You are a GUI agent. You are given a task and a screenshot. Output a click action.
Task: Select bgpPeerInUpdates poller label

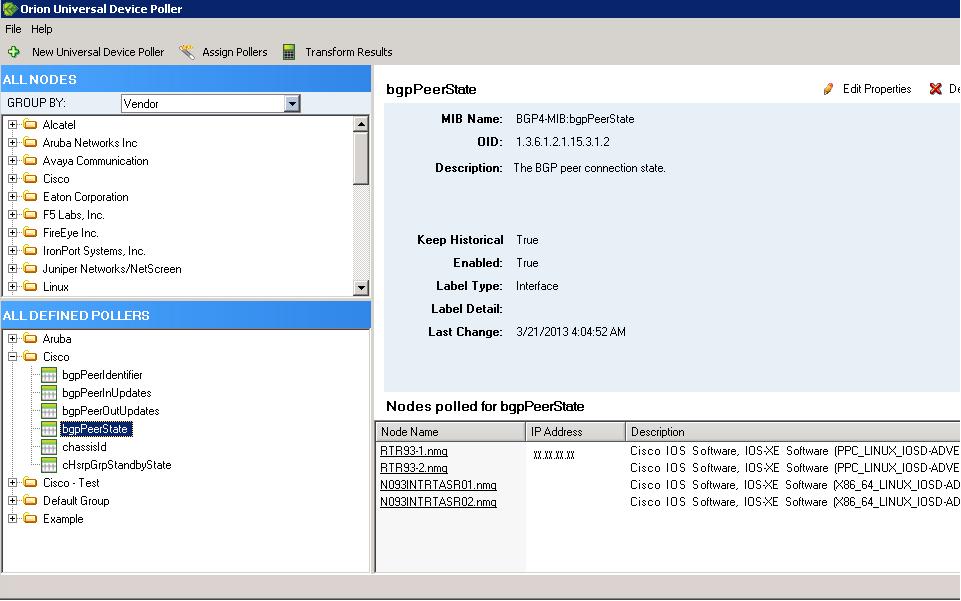(x=107, y=393)
